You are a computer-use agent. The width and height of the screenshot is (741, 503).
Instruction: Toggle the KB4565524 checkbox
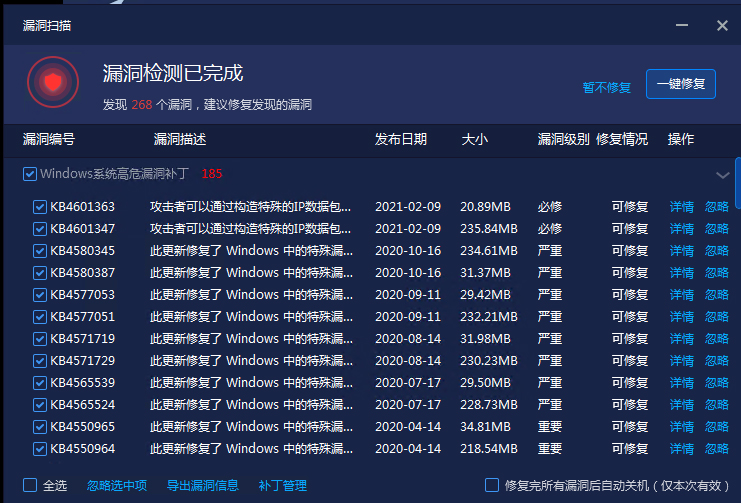(x=40, y=405)
